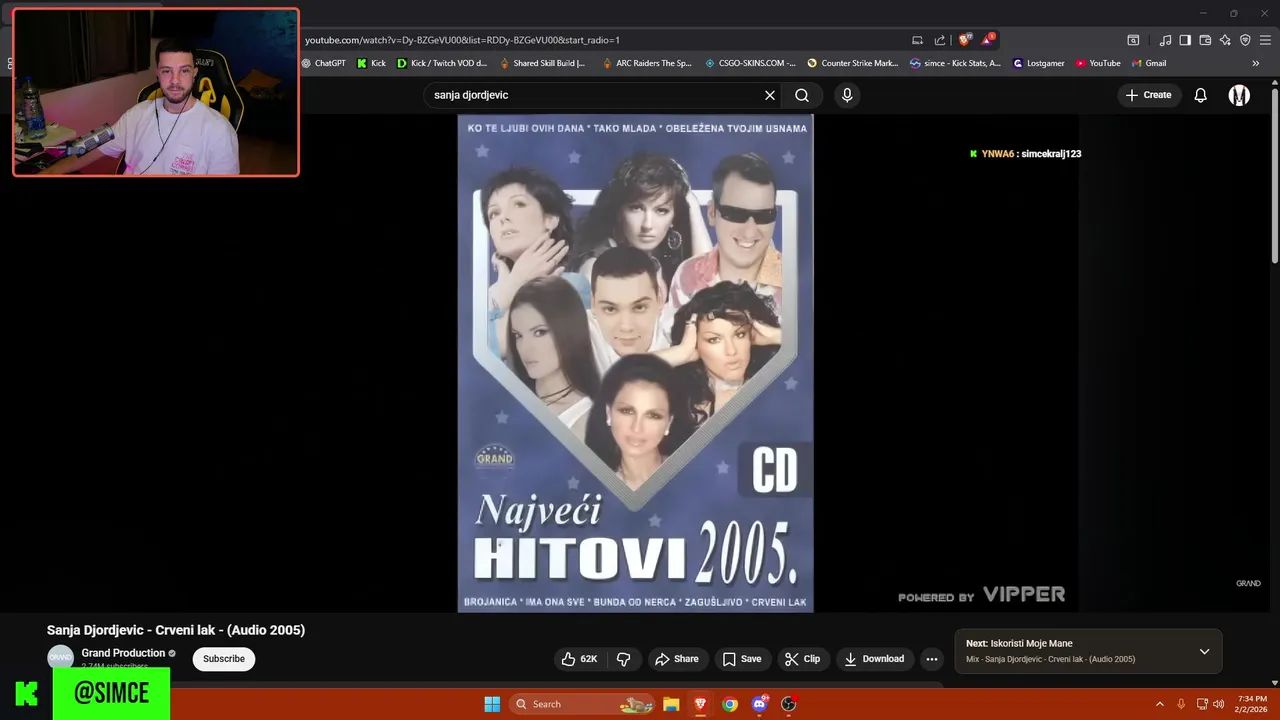Click the Brave Shields lion icon

coord(964,40)
